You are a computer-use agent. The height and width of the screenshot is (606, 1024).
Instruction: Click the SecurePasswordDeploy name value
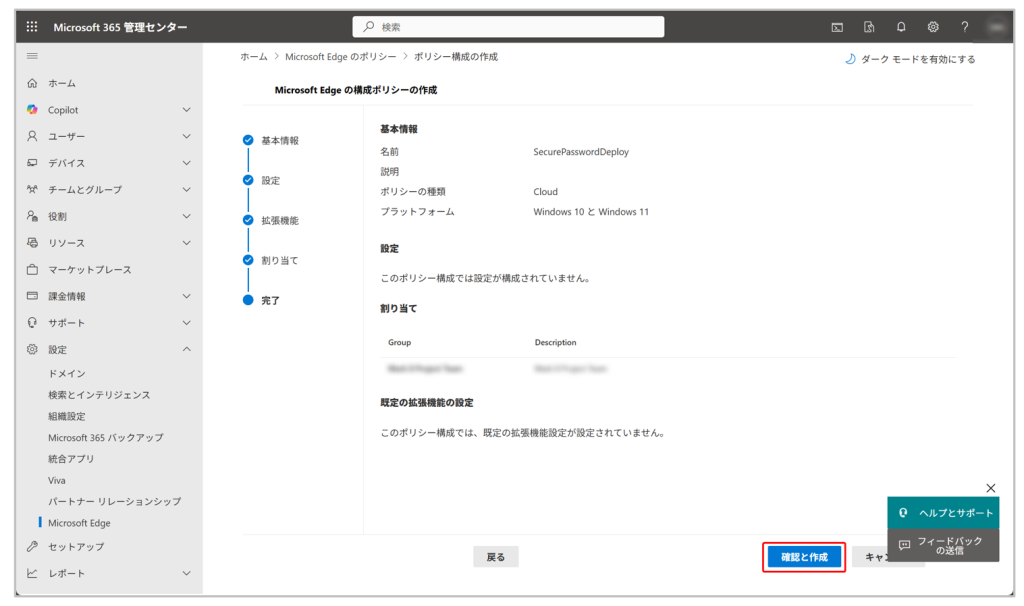tap(581, 152)
